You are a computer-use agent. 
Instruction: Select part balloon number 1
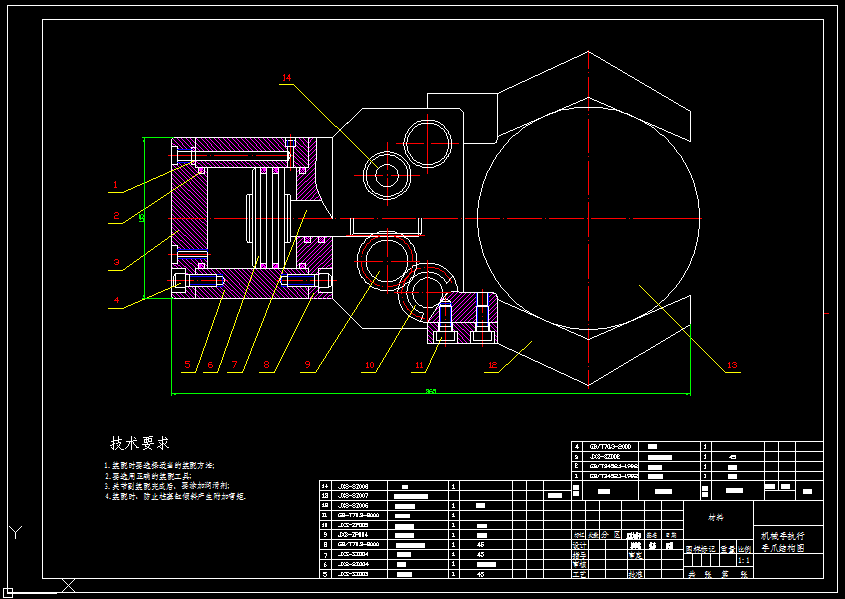(x=115, y=185)
